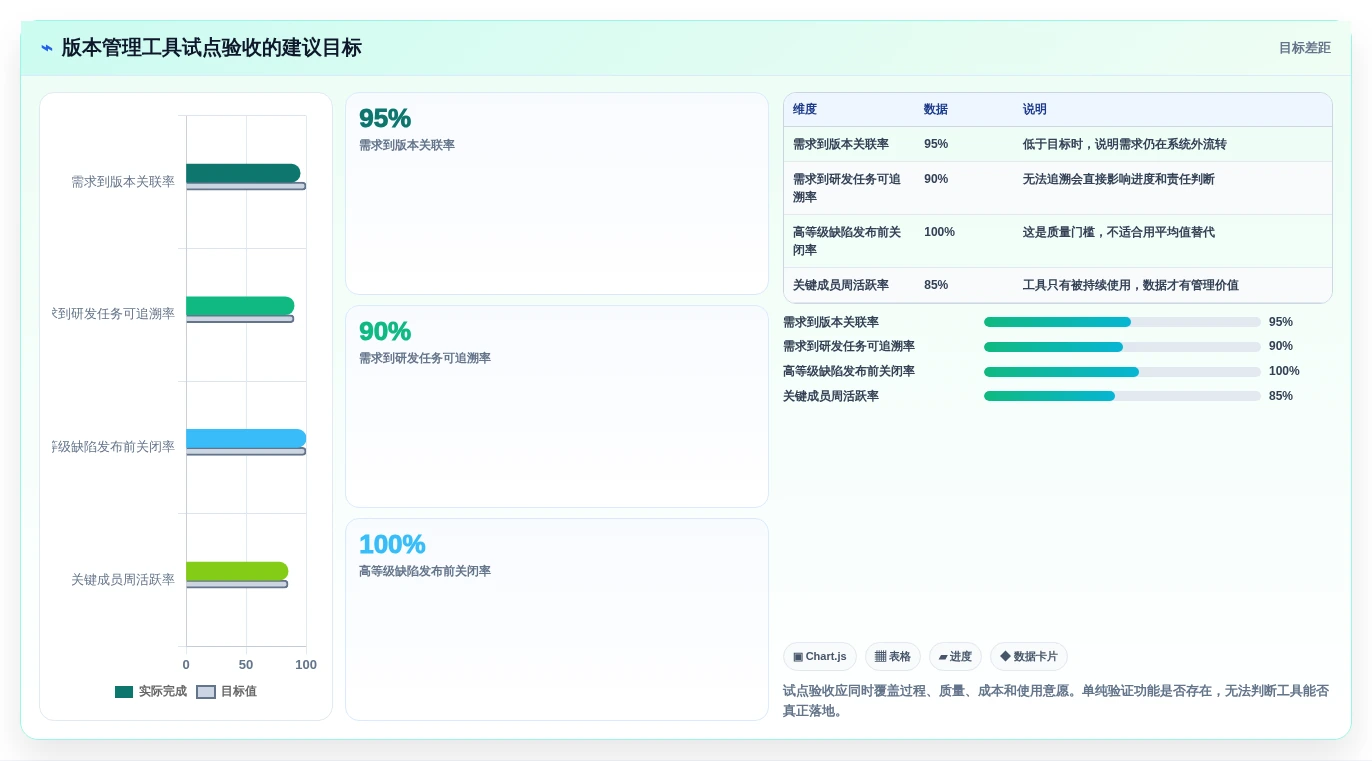Screen dimensions: 1372x761
Task: Click the lightning icon beside the title
Action: 47,48
